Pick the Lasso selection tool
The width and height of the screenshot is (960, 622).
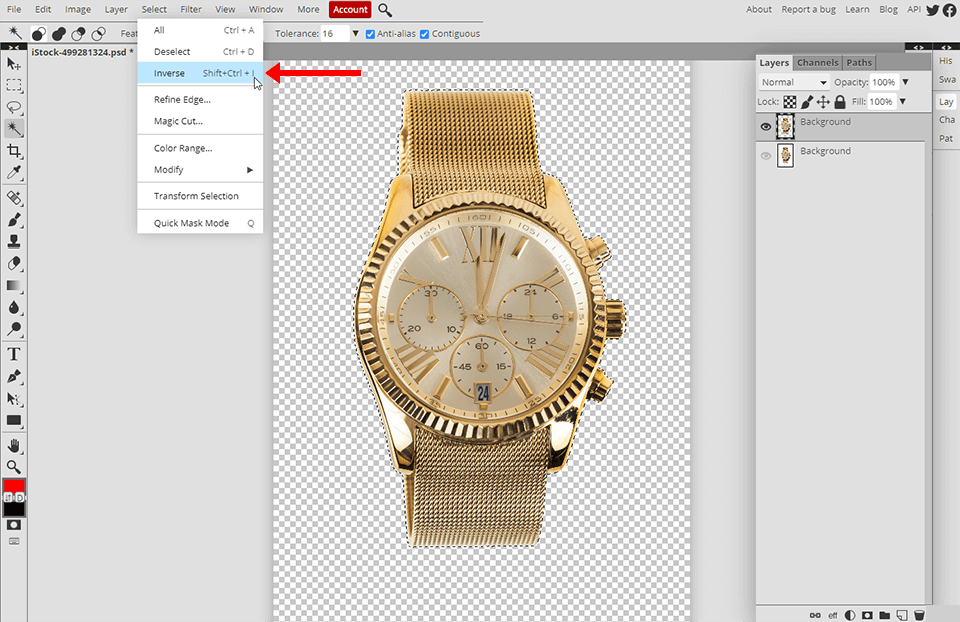(14, 107)
